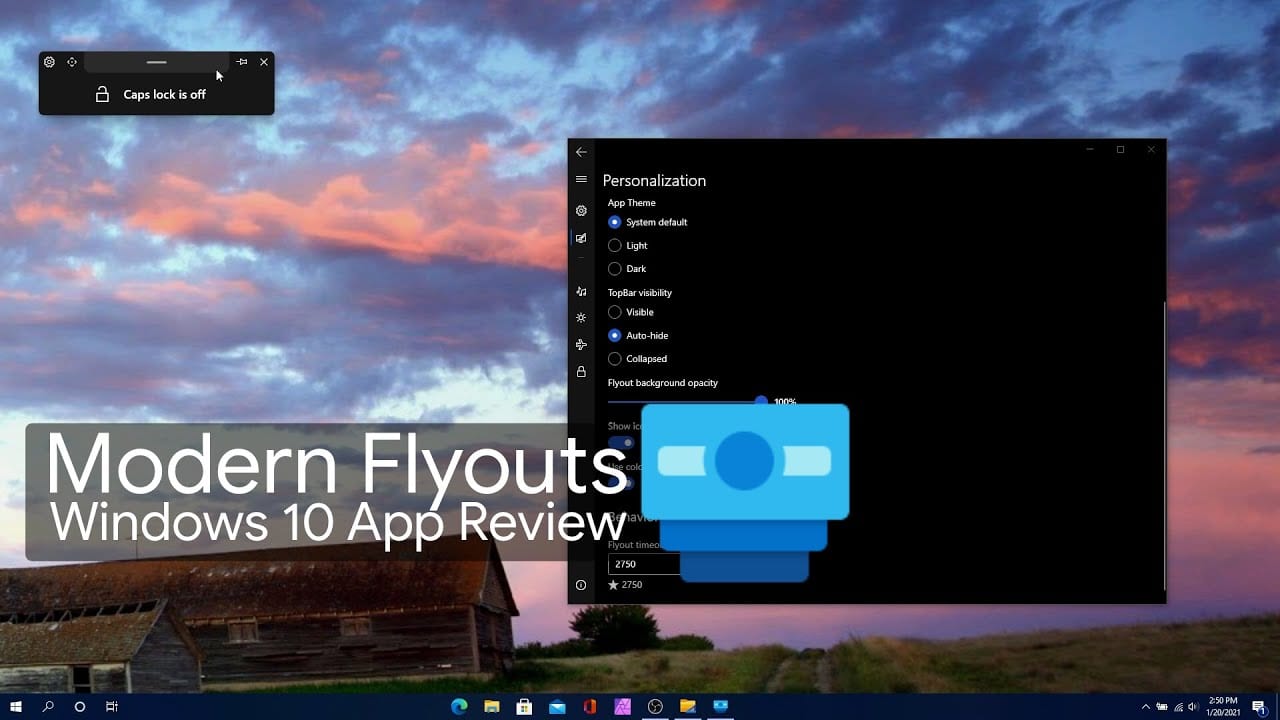This screenshot has height=720, width=1280.
Task: Open the audio (music note) settings page
Action: click(581, 292)
